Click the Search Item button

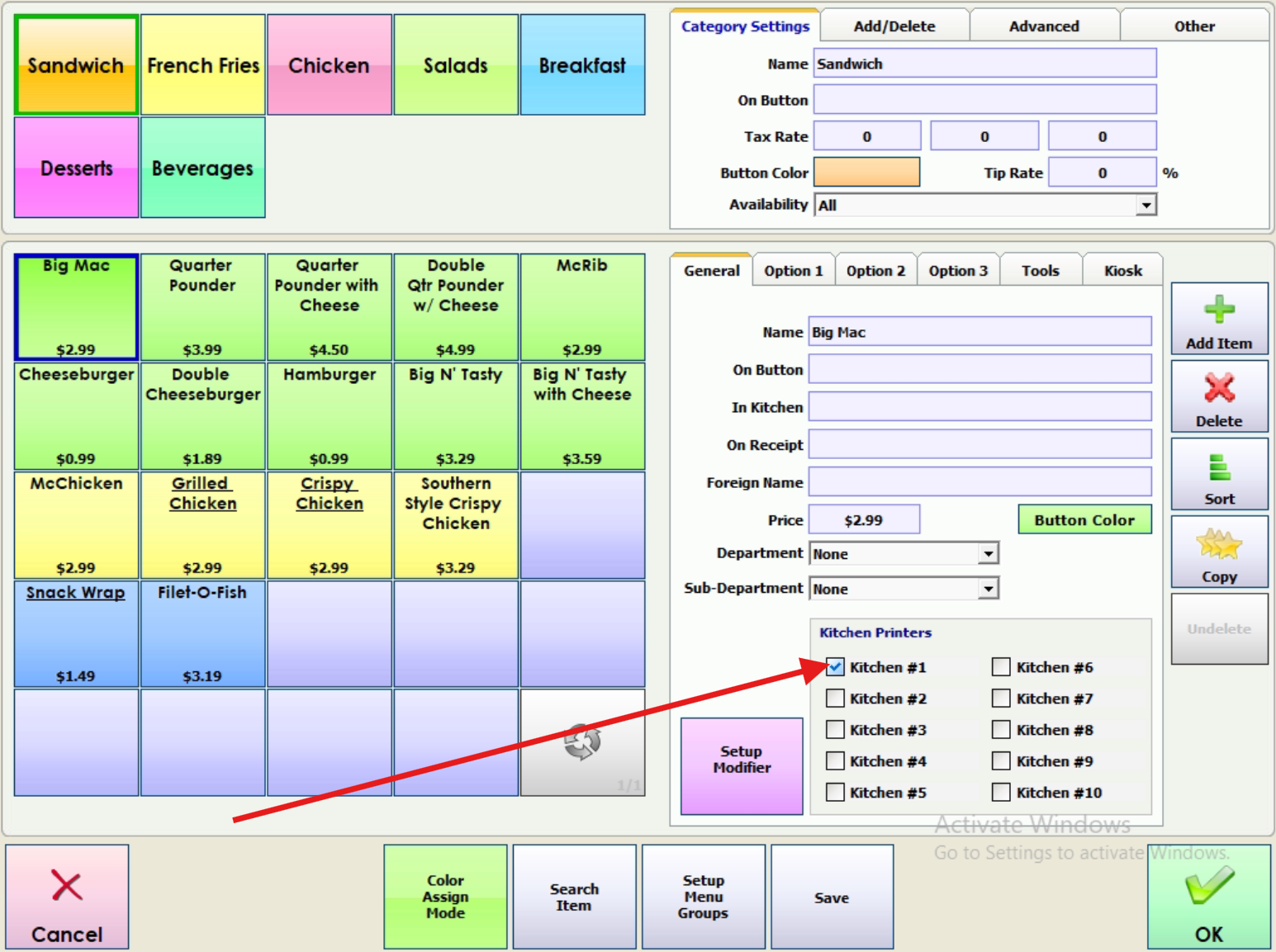(574, 897)
